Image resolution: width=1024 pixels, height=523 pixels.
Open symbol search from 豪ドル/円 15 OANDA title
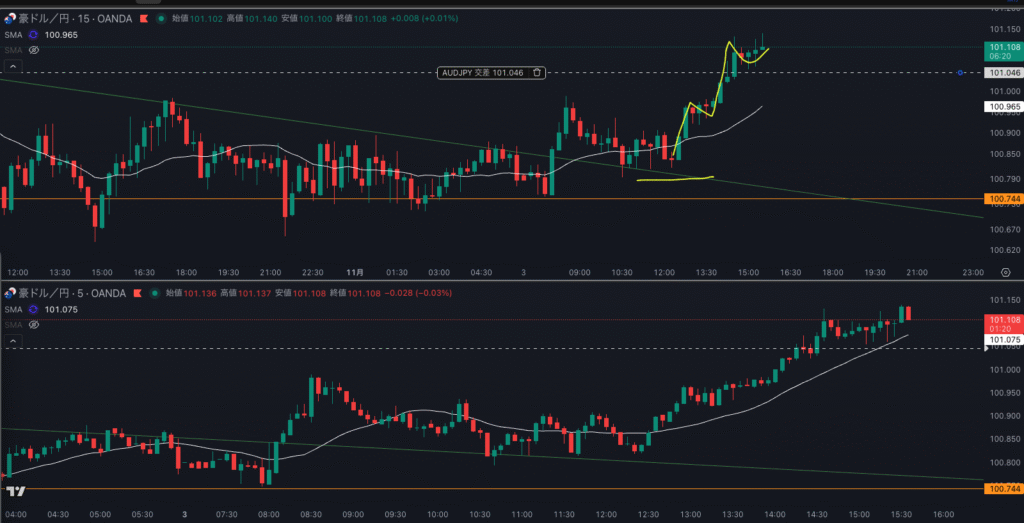(70, 18)
